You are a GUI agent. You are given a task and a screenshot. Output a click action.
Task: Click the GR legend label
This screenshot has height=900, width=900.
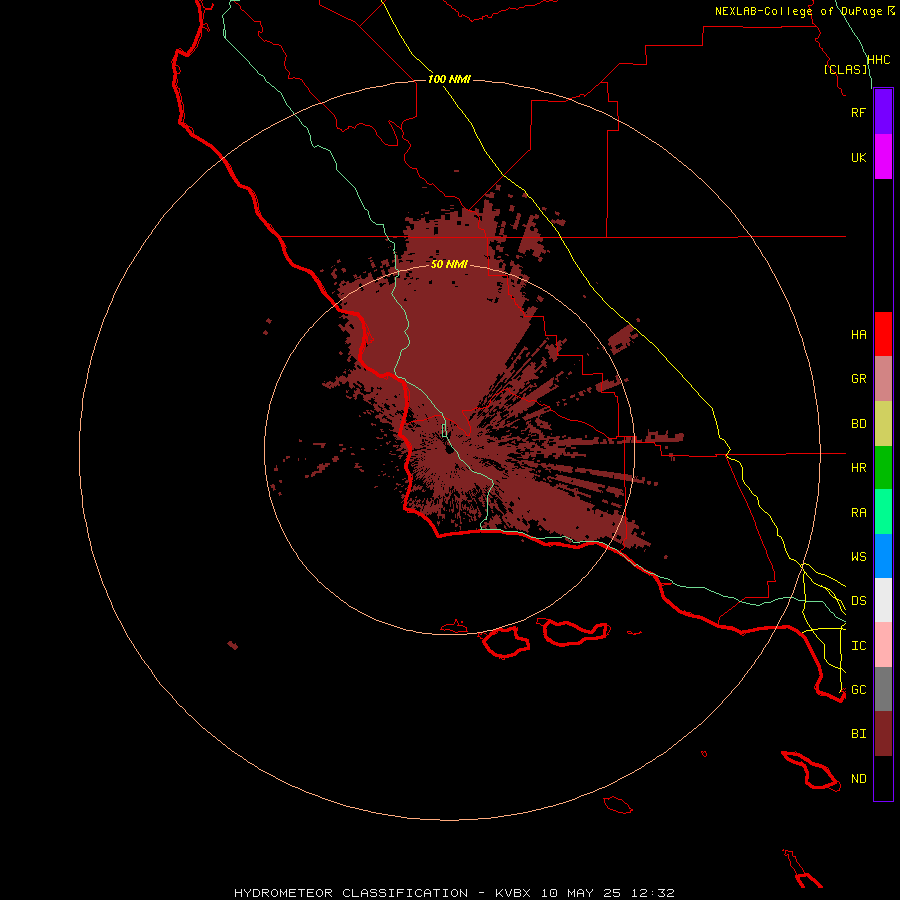(858, 379)
